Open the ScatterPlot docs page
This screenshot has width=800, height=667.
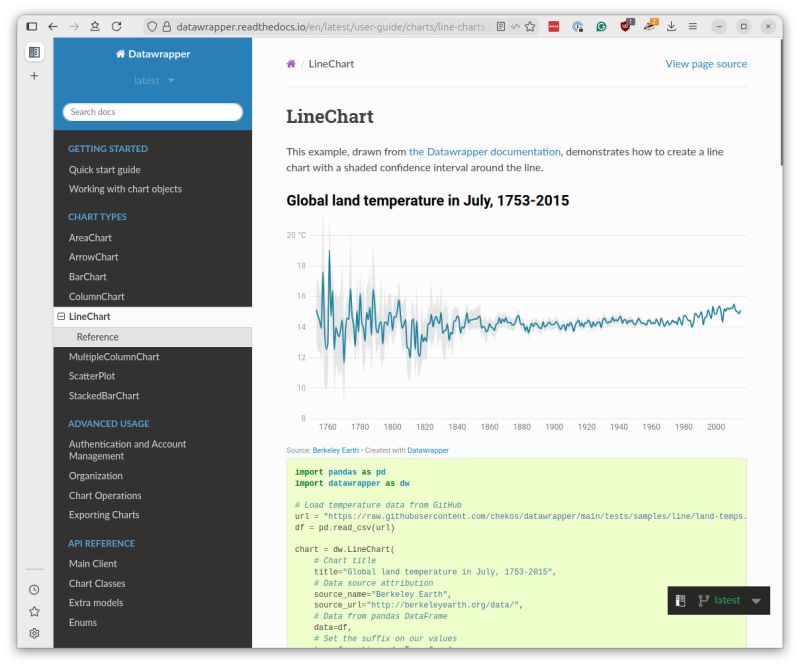pos(92,376)
